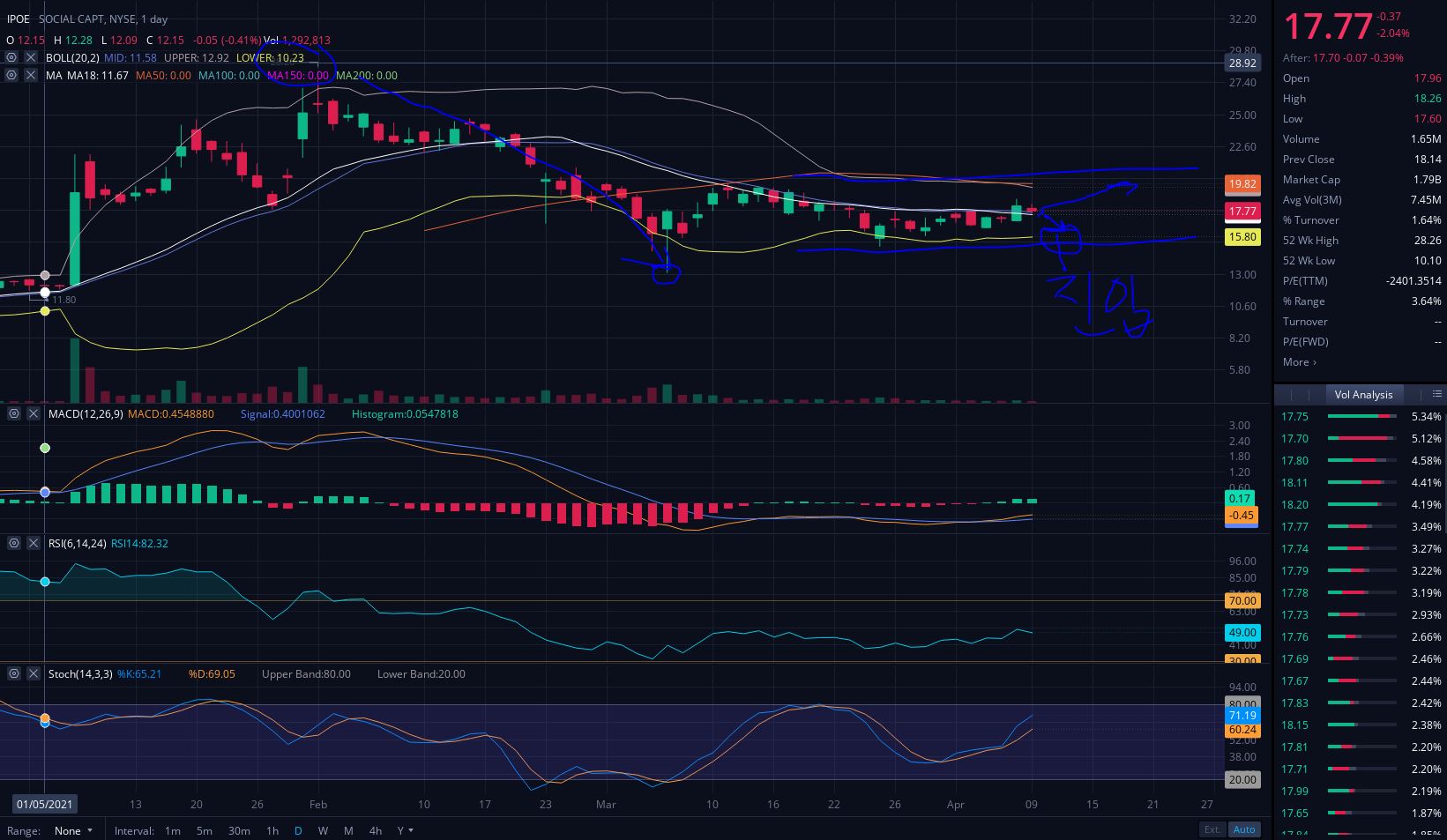Expand More quote details
This screenshot has height=840, width=1447.
click(1299, 362)
